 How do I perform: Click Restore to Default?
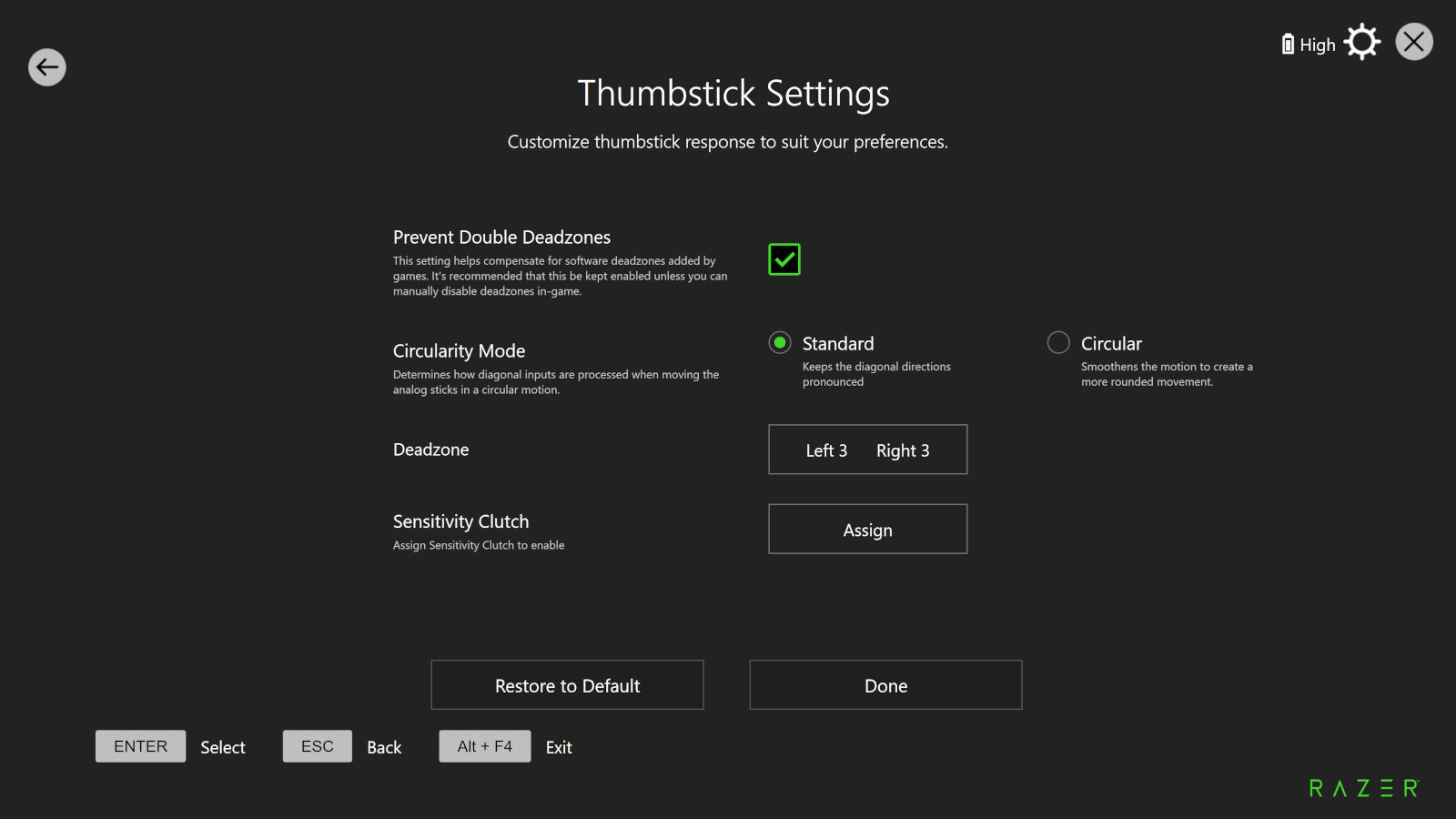tap(567, 685)
